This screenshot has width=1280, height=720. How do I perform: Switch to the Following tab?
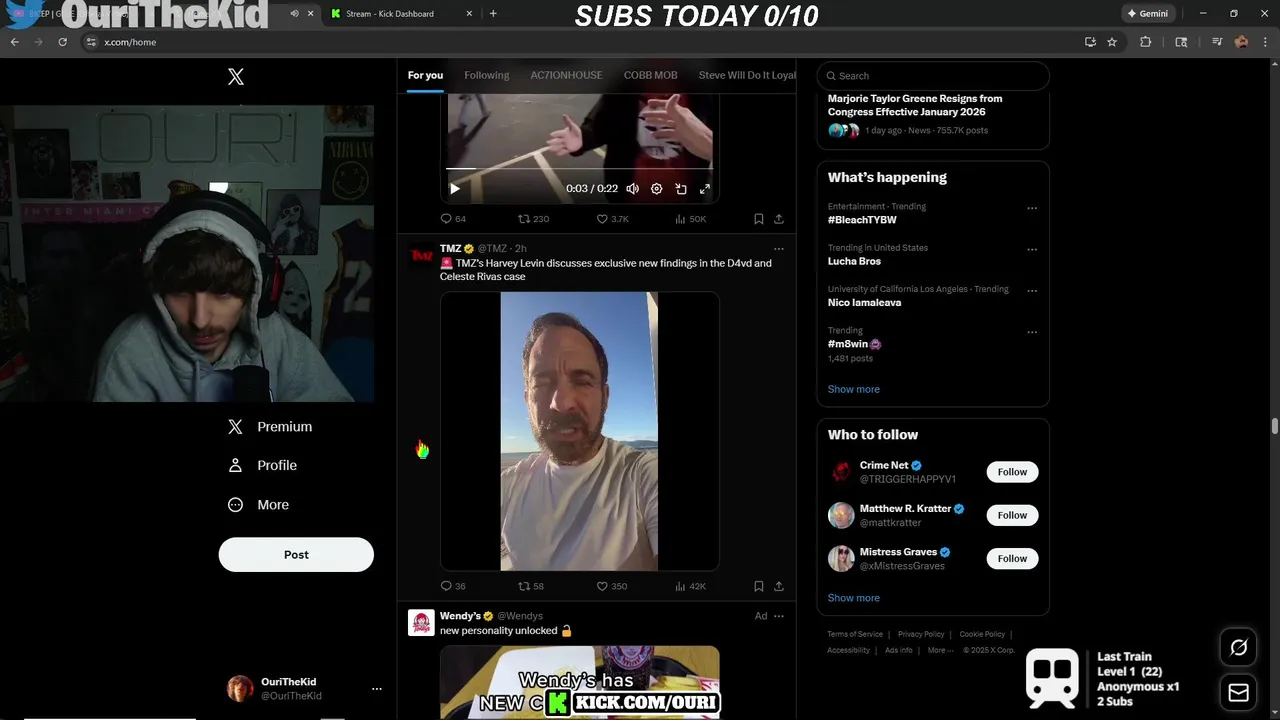pos(487,75)
